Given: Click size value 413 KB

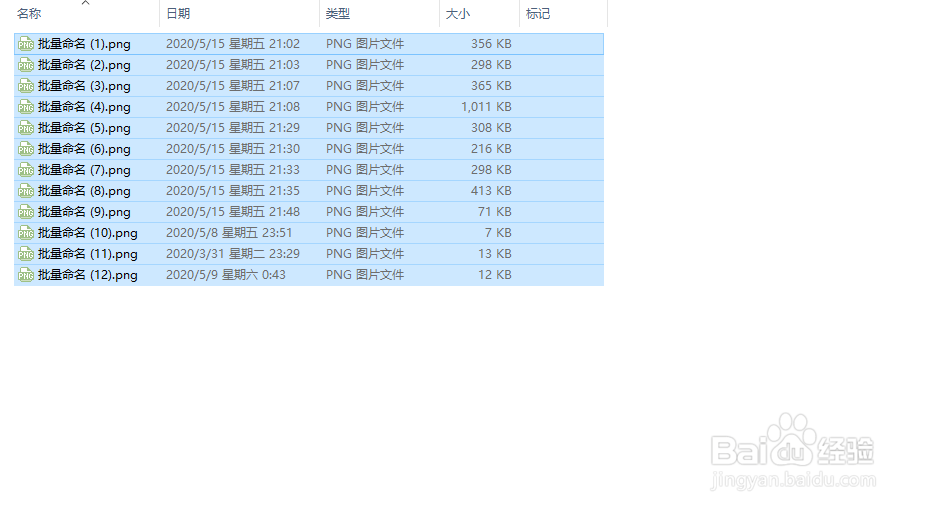Looking at the screenshot, I should 491,190.
